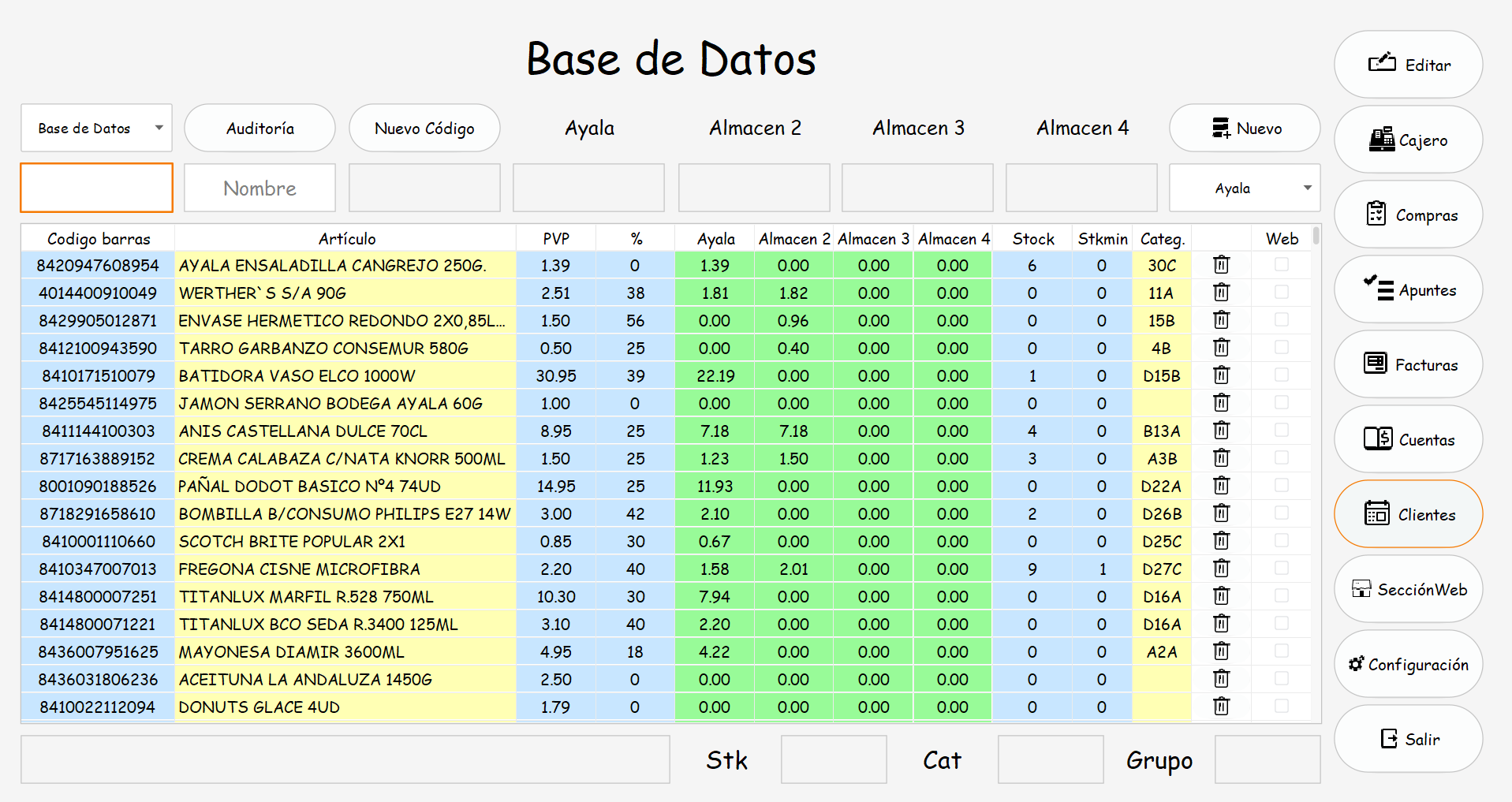
Task: Open the Configuración gear settings
Action: pyautogui.click(x=1408, y=664)
